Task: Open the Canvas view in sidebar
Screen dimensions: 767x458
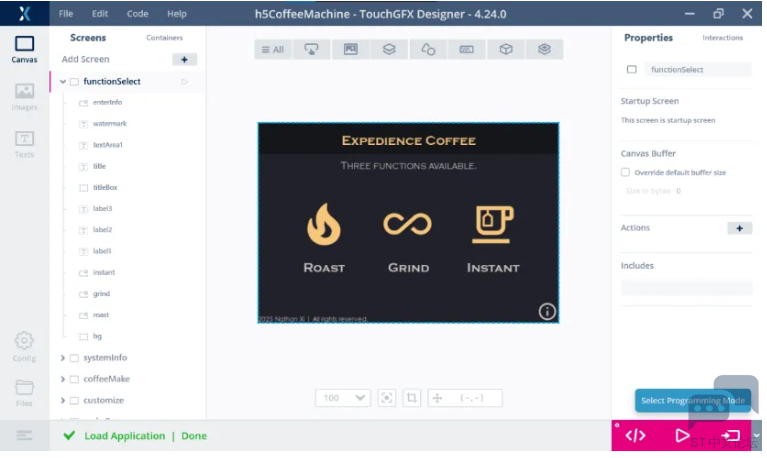Action: 24,49
